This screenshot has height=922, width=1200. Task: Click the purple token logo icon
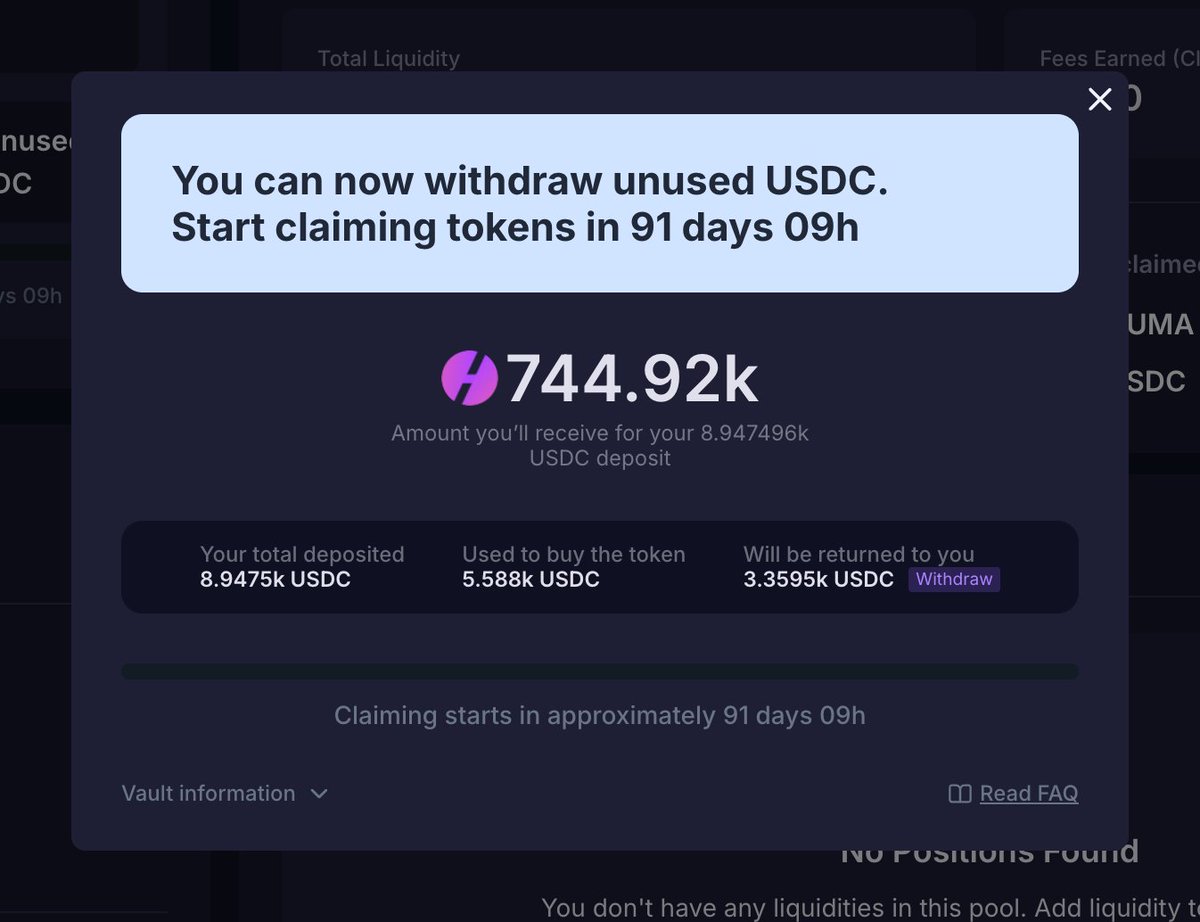click(470, 378)
